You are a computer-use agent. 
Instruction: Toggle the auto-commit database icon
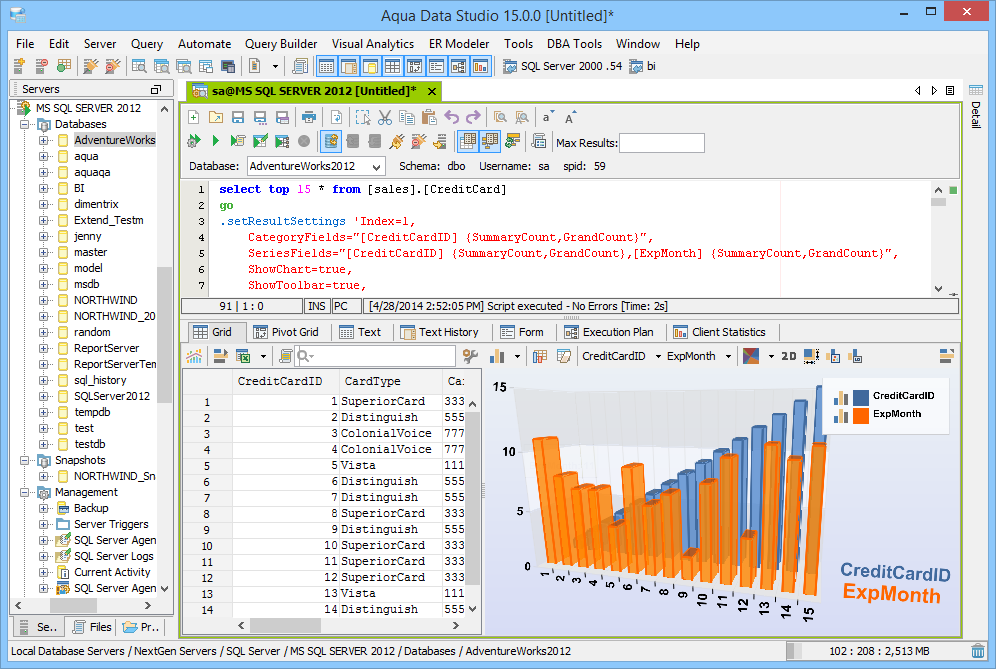click(x=331, y=141)
